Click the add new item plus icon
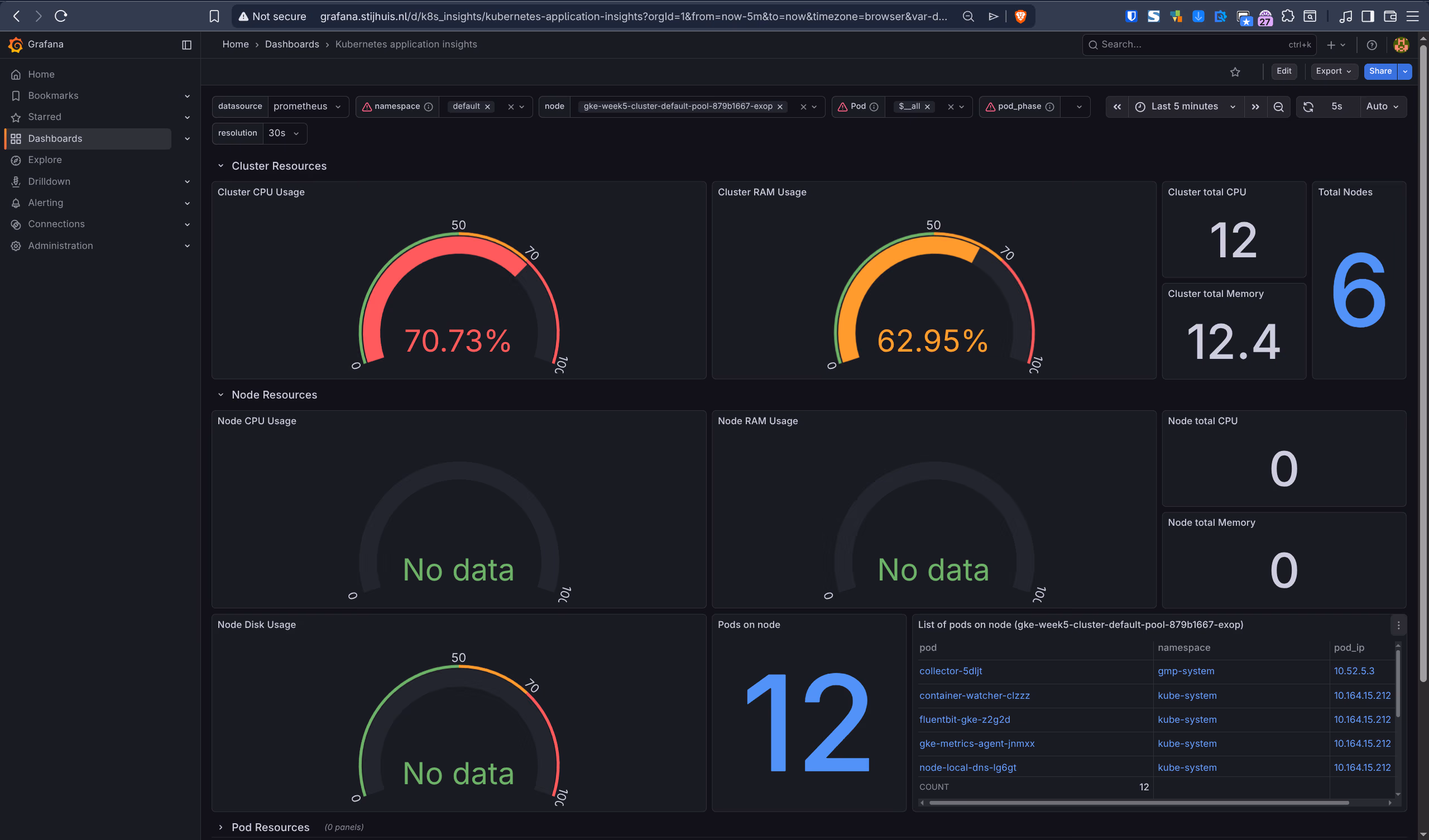Viewport: 1429px width, 840px height. tap(1331, 44)
